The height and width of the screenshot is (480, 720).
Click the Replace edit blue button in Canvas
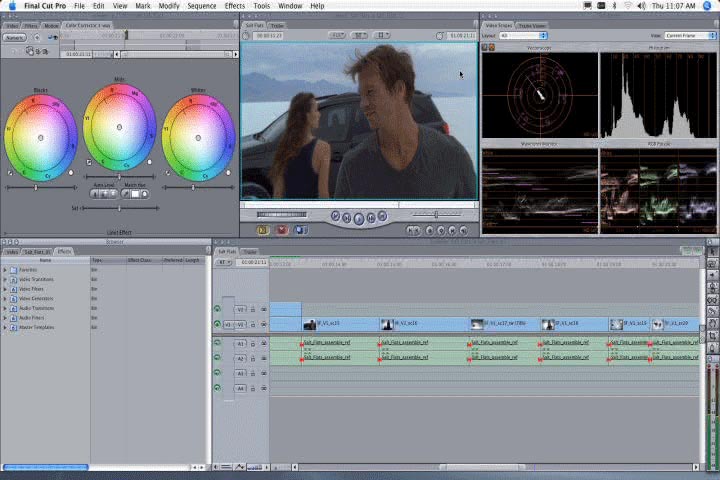[300, 230]
